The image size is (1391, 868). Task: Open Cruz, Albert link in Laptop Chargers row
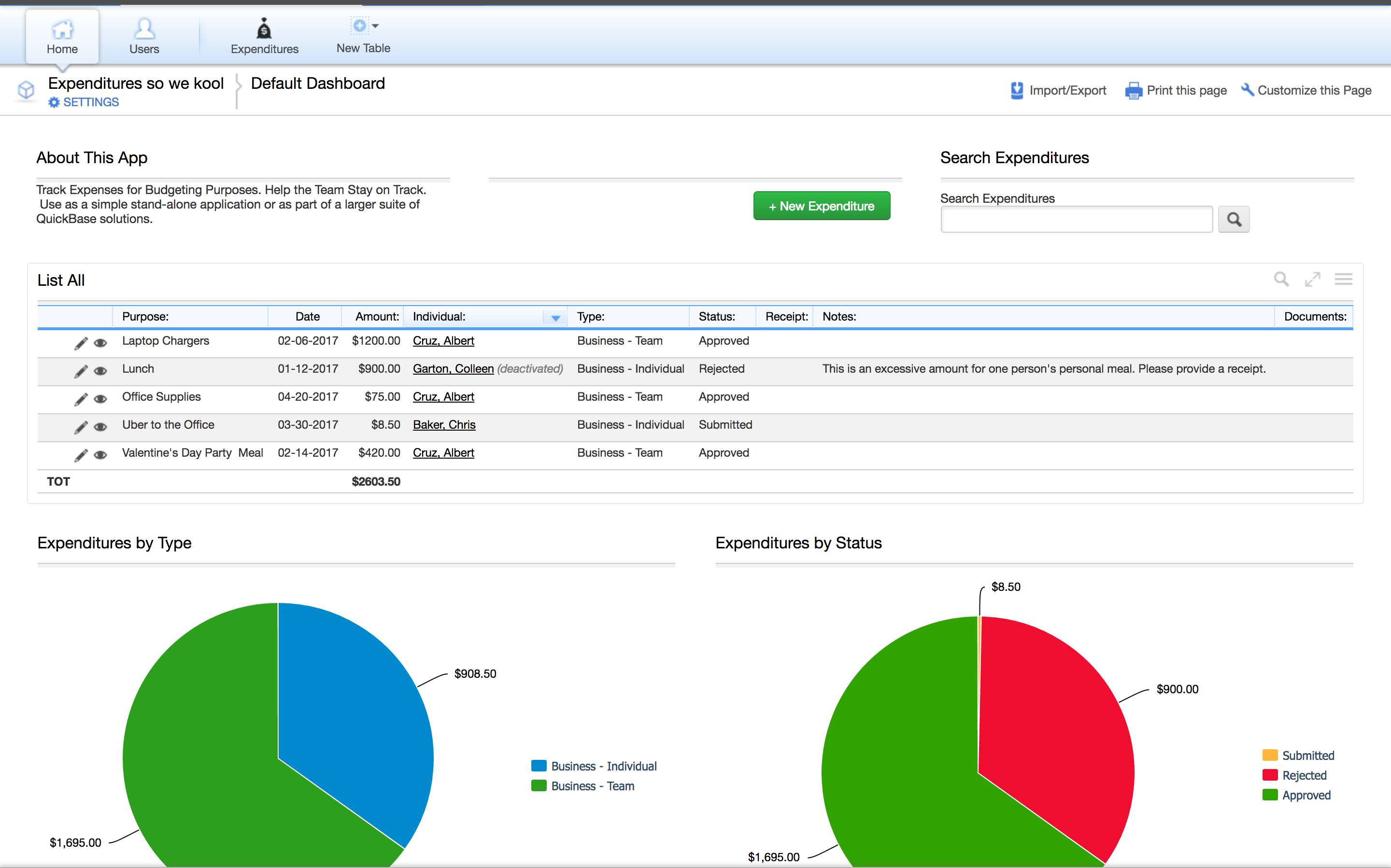(x=443, y=340)
